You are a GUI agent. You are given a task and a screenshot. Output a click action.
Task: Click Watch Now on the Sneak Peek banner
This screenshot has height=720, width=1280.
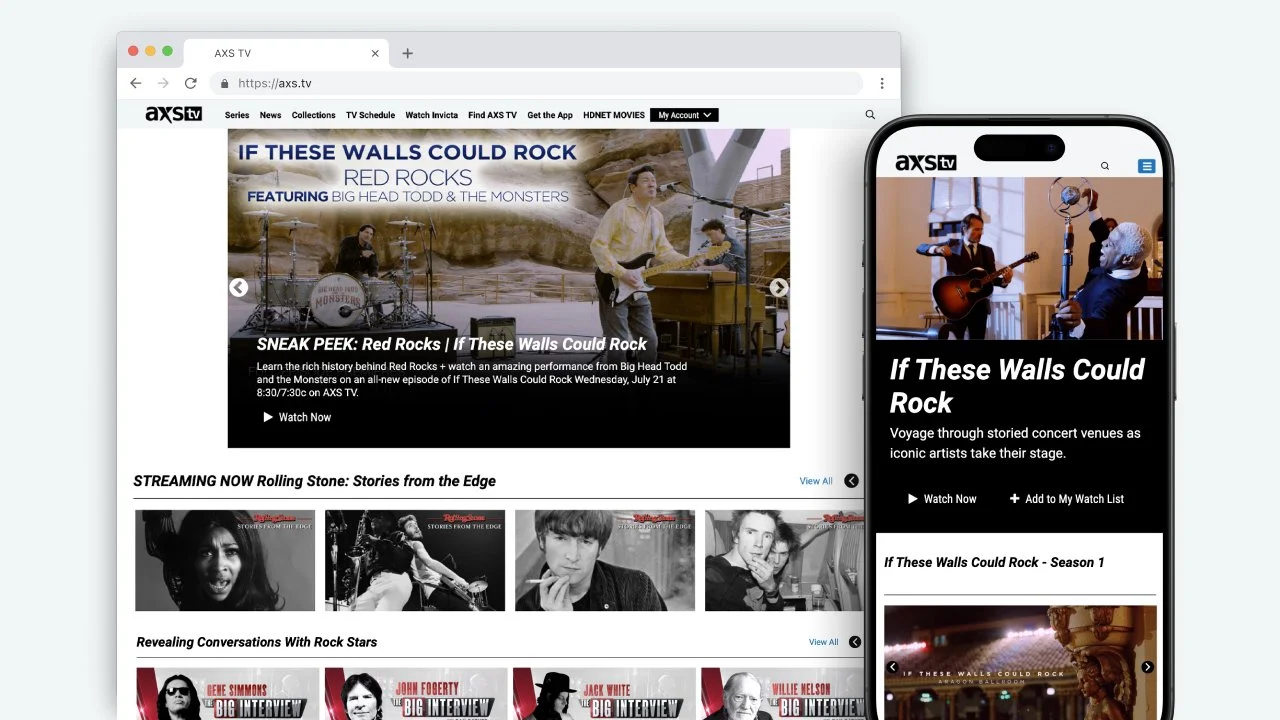(x=297, y=417)
